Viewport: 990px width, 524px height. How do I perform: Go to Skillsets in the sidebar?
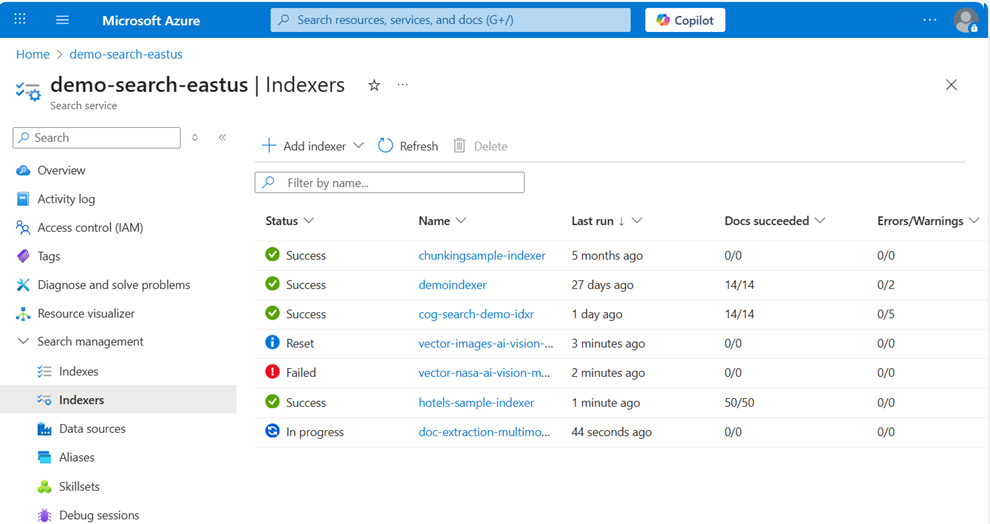[78, 486]
